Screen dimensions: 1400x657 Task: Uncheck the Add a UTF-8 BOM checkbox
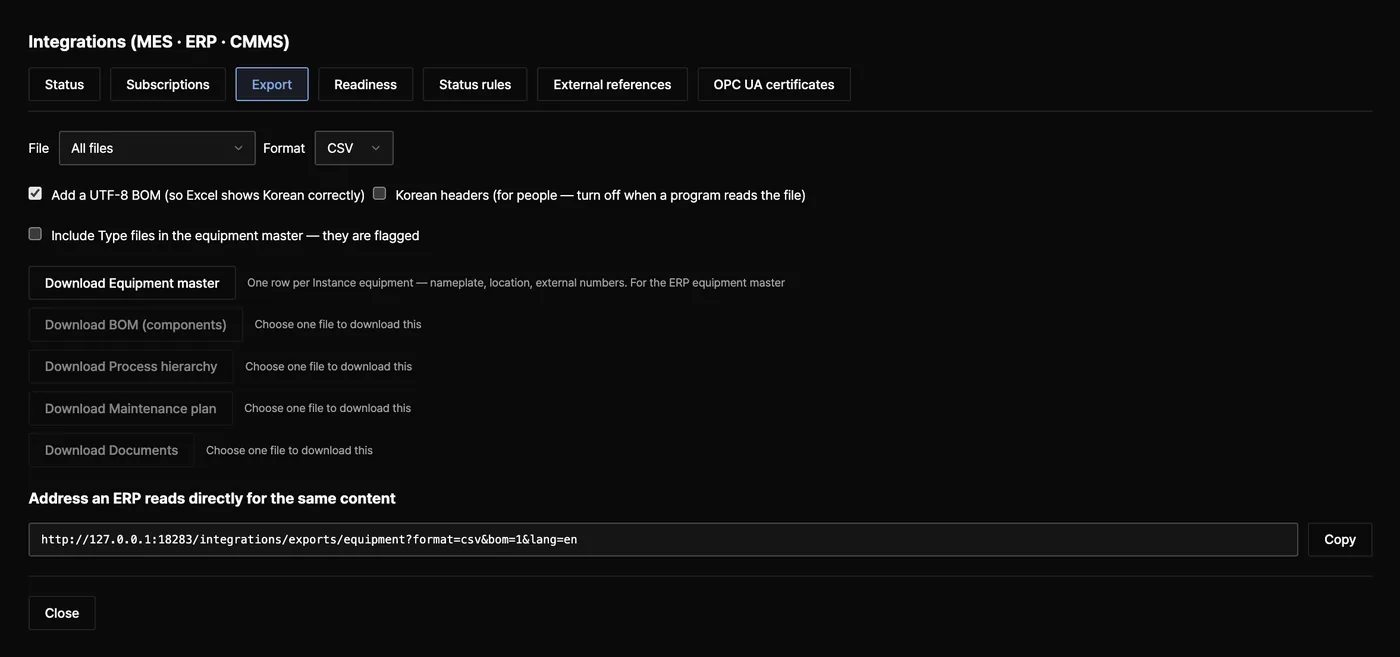point(35,193)
